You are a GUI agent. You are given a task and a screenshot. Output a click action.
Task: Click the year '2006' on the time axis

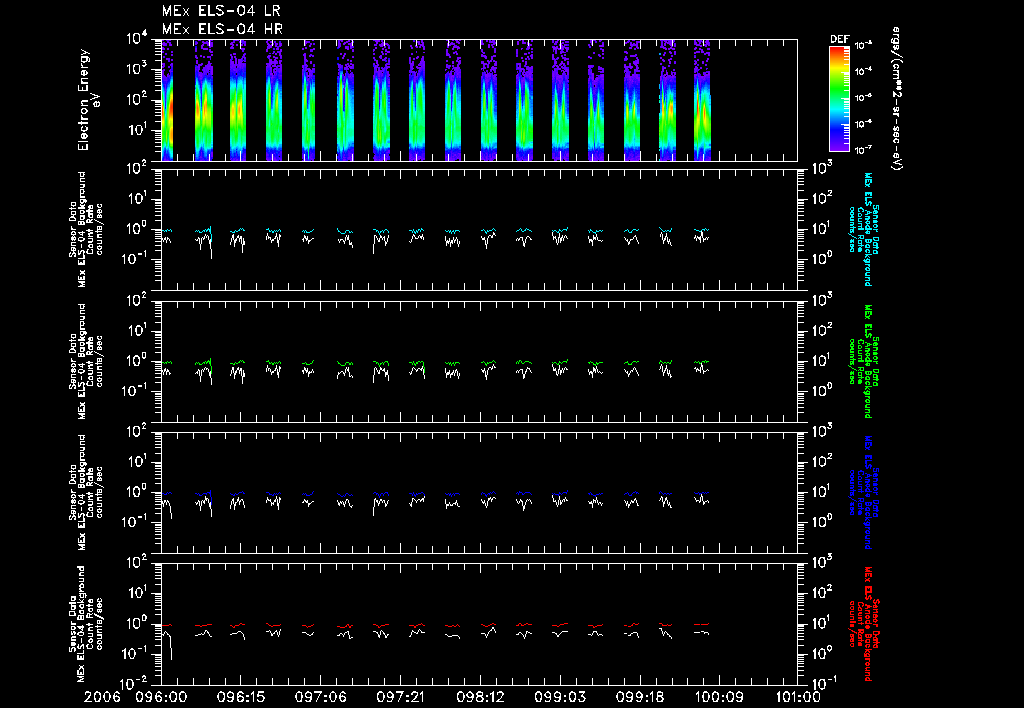[x=103, y=698]
